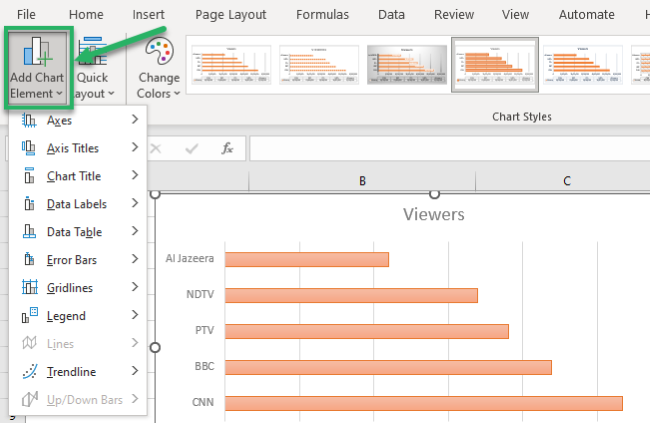Switch to the Page Layout tab
Screen dimensions: 650x423
click(x=231, y=15)
